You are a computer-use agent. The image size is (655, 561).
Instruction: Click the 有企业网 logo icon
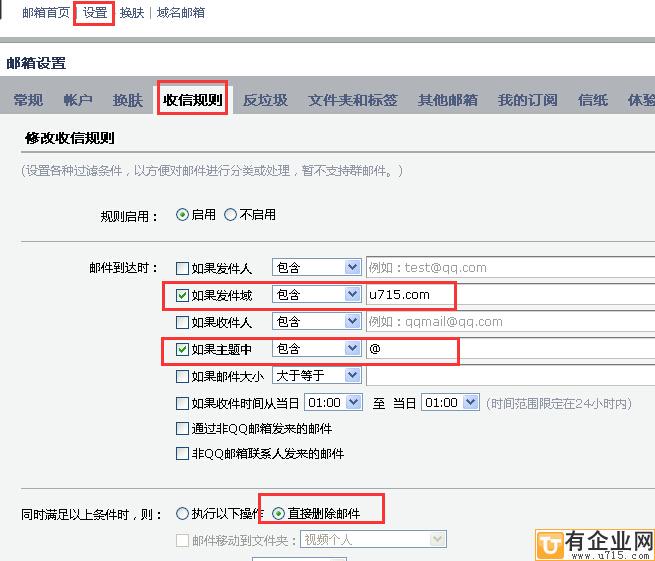[x=552, y=542]
